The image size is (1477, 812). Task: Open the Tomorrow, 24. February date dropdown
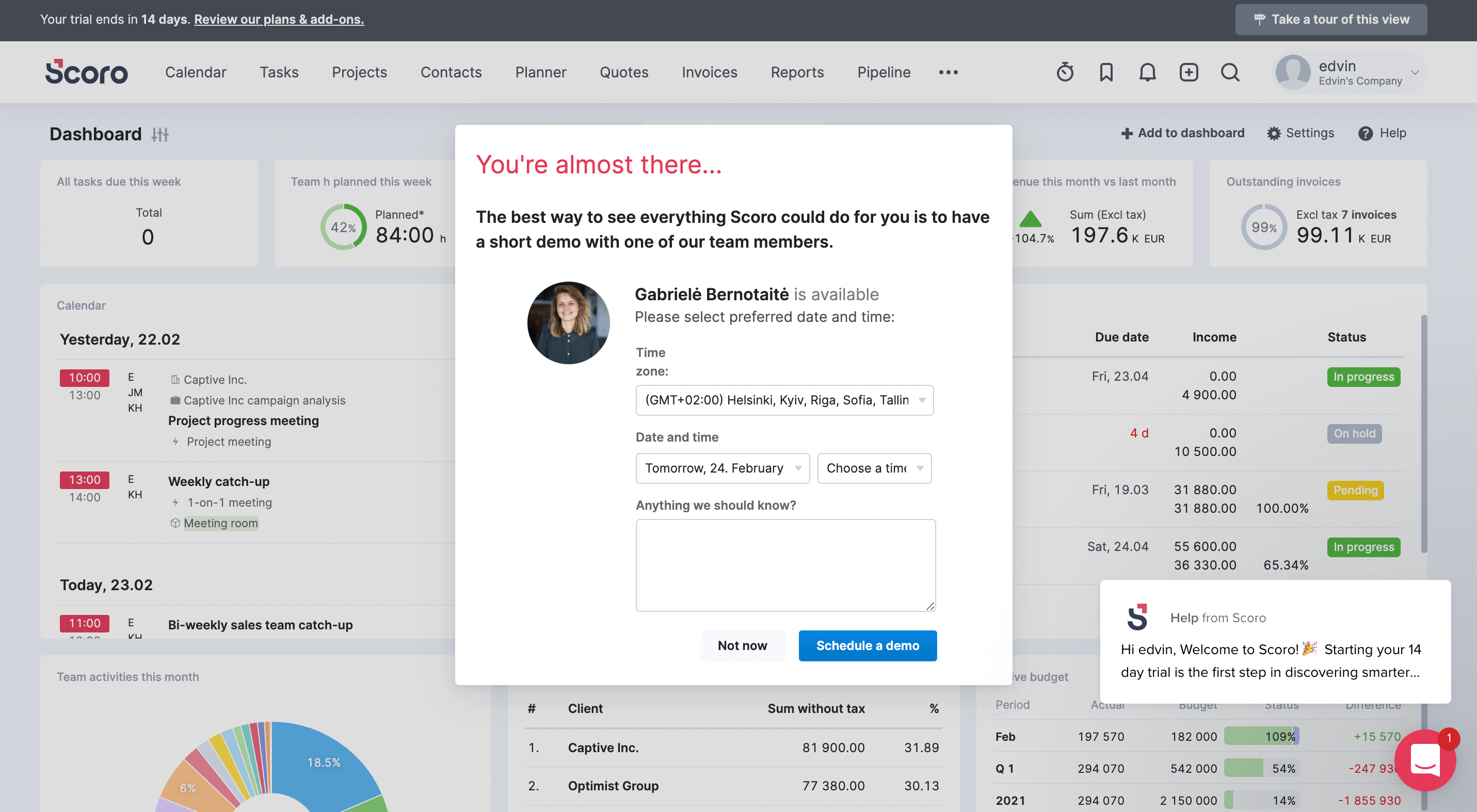[x=722, y=468]
